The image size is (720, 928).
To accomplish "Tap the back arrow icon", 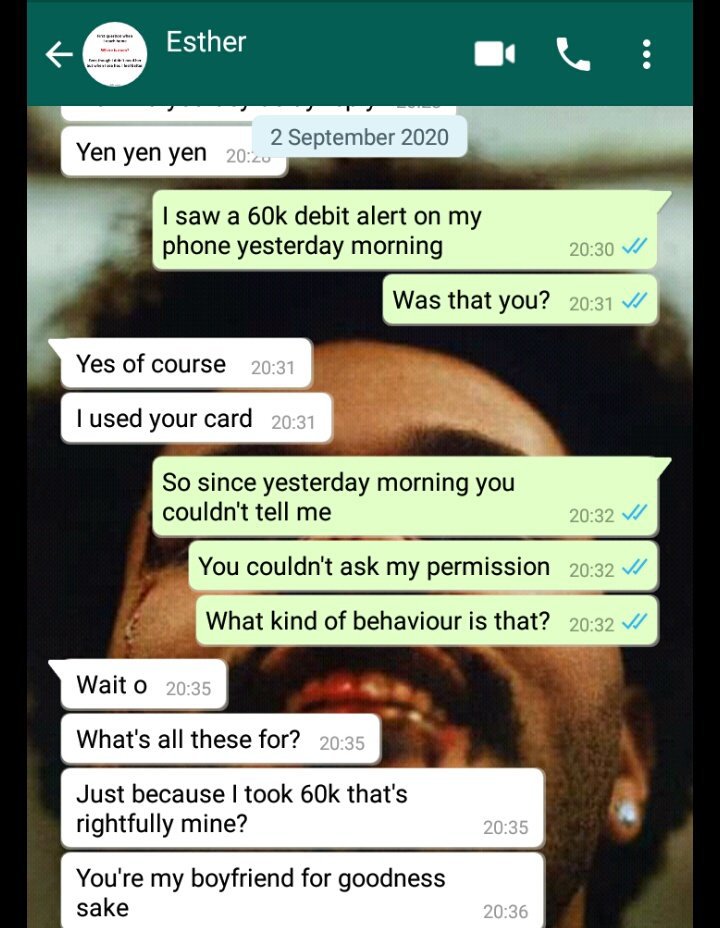I will pos(59,54).
